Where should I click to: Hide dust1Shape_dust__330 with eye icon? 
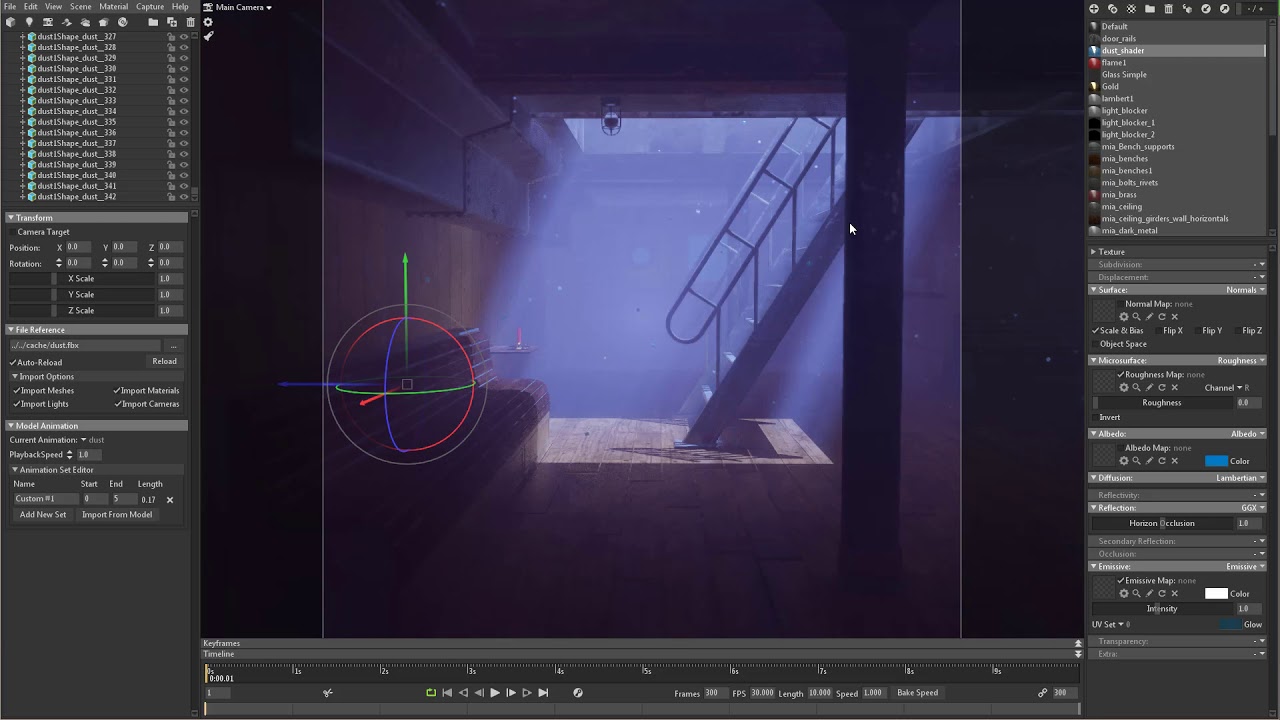click(184, 69)
